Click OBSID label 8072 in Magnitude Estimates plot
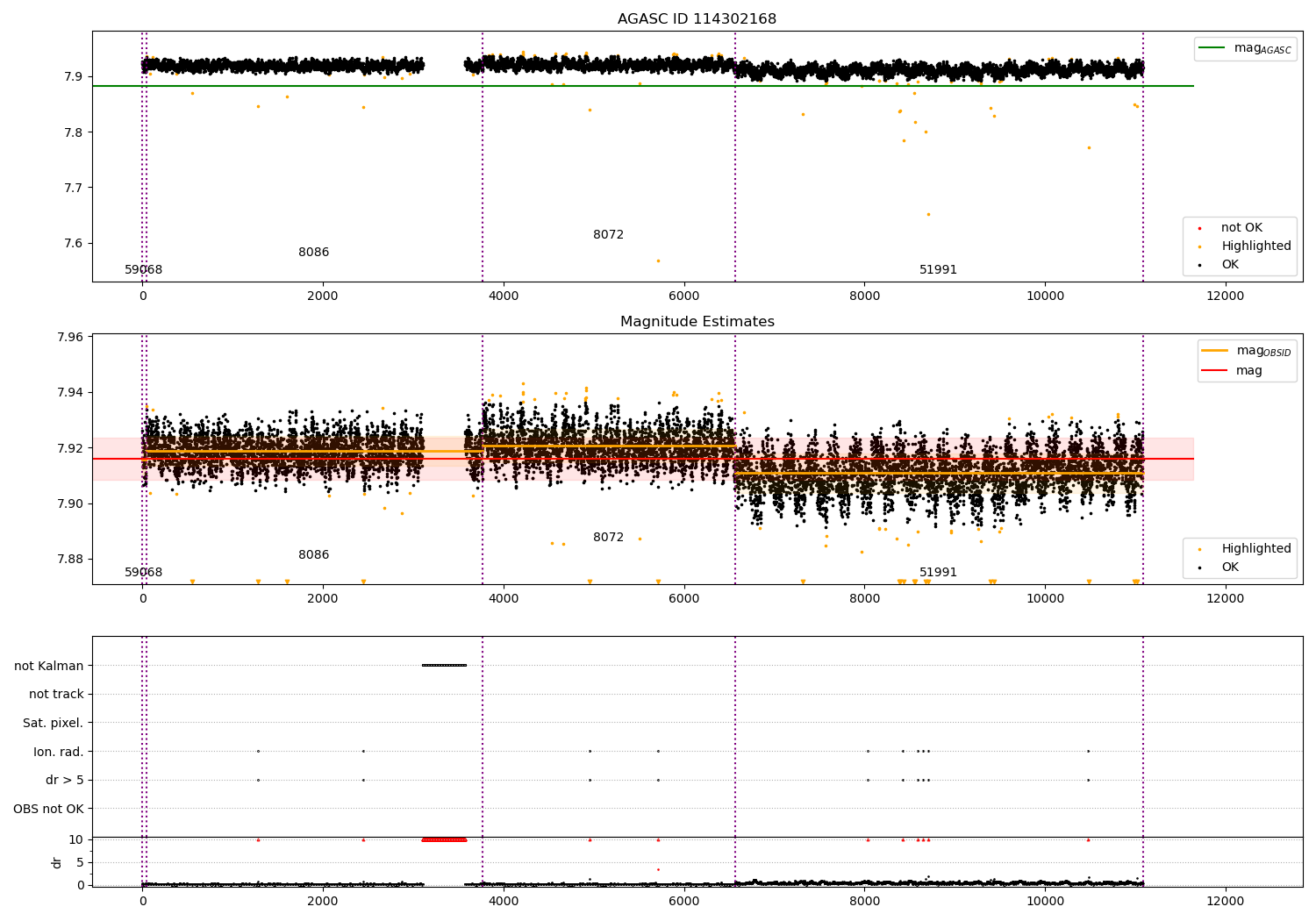 (x=609, y=538)
